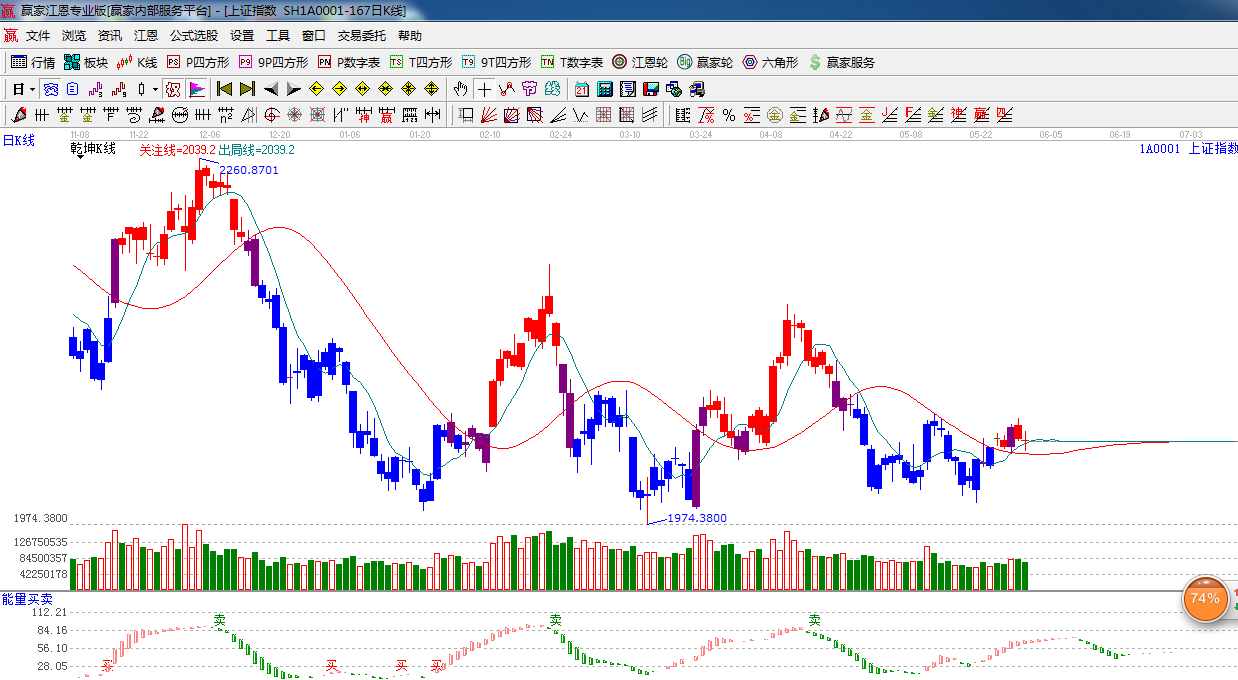This screenshot has height=680, width=1238.
Task: Toggle the hand pan tool
Action: [x=460, y=89]
